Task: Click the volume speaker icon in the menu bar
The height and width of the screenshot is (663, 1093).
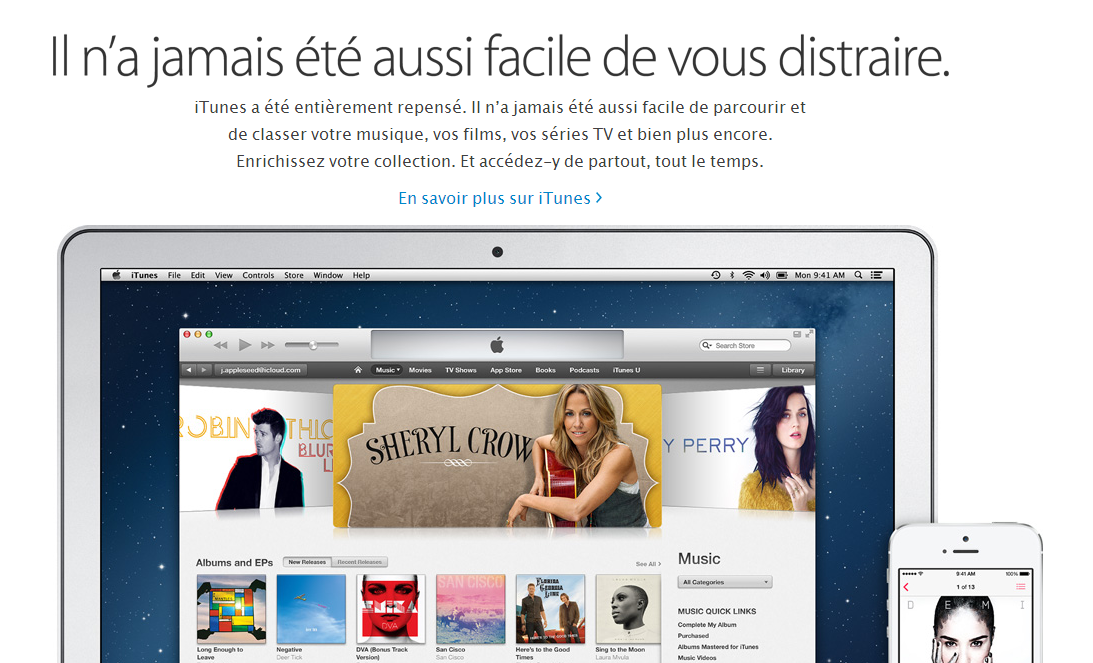Action: tap(765, 275)
